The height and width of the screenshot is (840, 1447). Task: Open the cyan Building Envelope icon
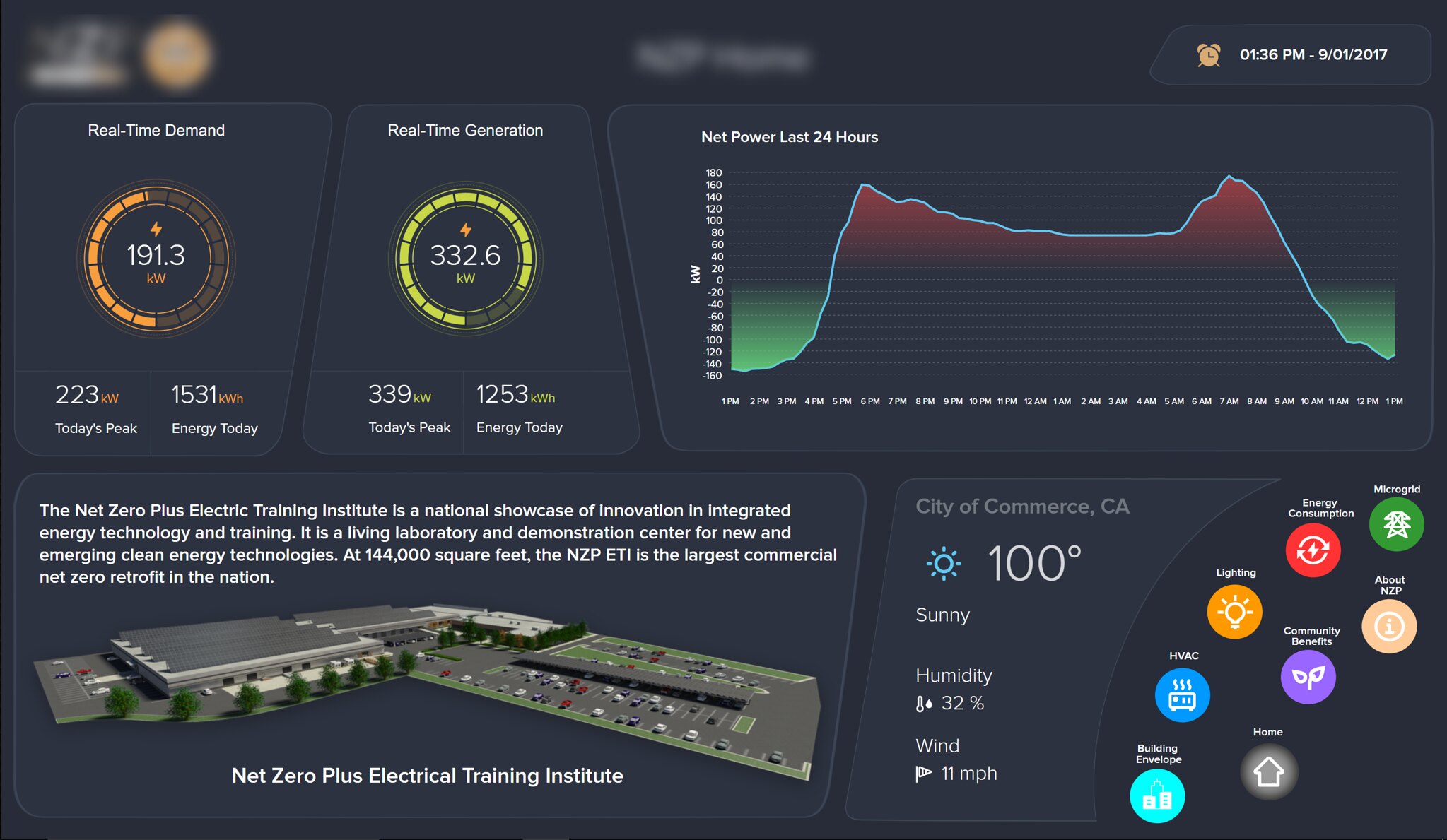point(1157,796)
